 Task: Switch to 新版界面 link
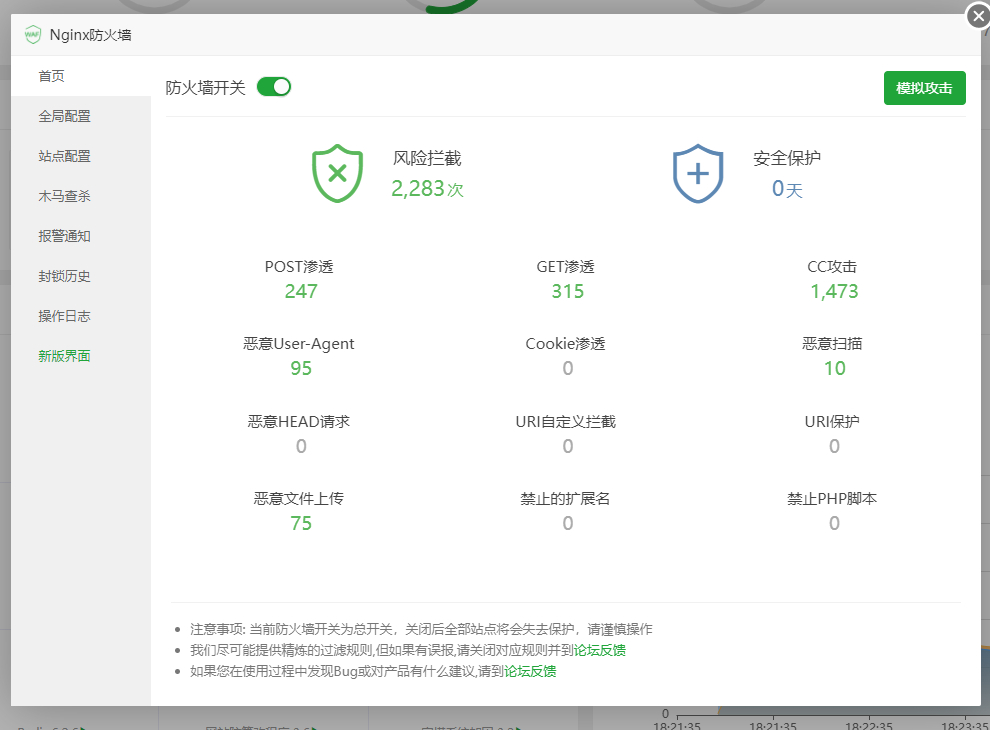click(65, 356)
